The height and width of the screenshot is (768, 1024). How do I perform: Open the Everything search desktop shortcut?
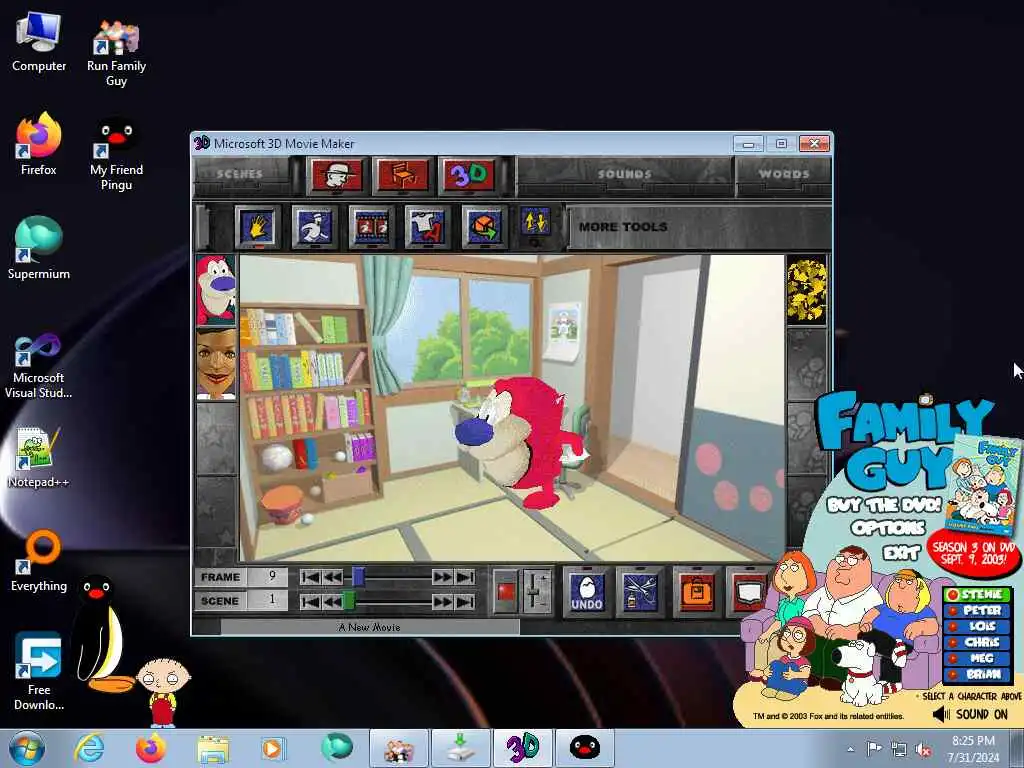(x=39, y=562)
